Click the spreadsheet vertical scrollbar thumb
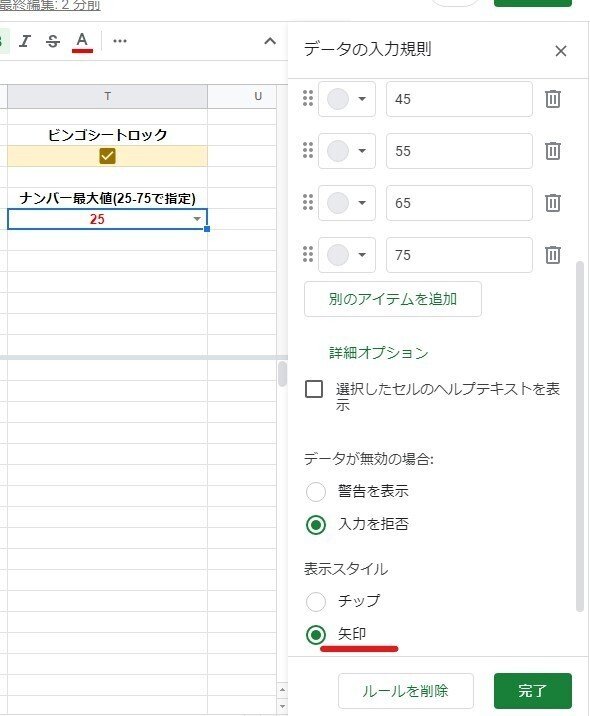 [x=282, y=374]
